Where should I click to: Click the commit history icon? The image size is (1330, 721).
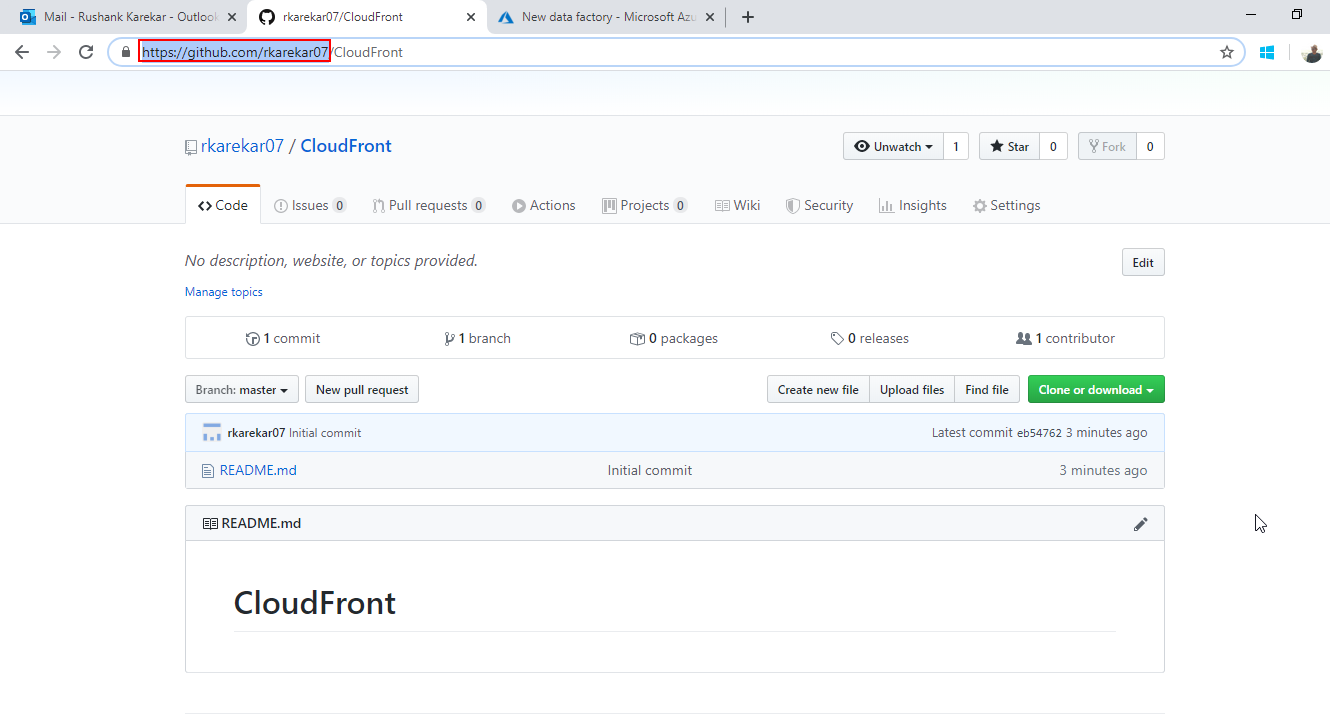tap(252, 339)
